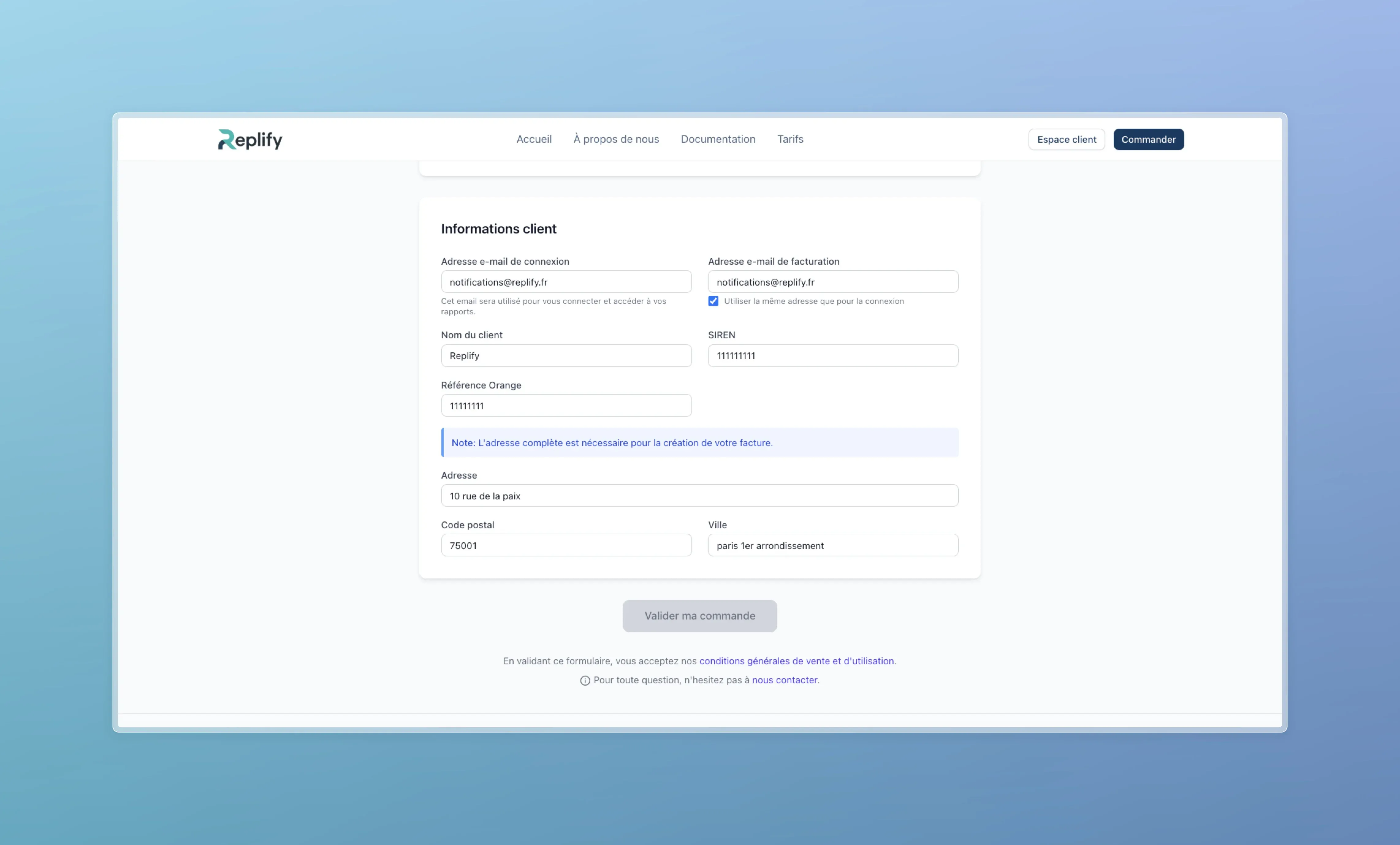Go to À propos de nous page
1400x845 pixels.
[x=616, y=139]
